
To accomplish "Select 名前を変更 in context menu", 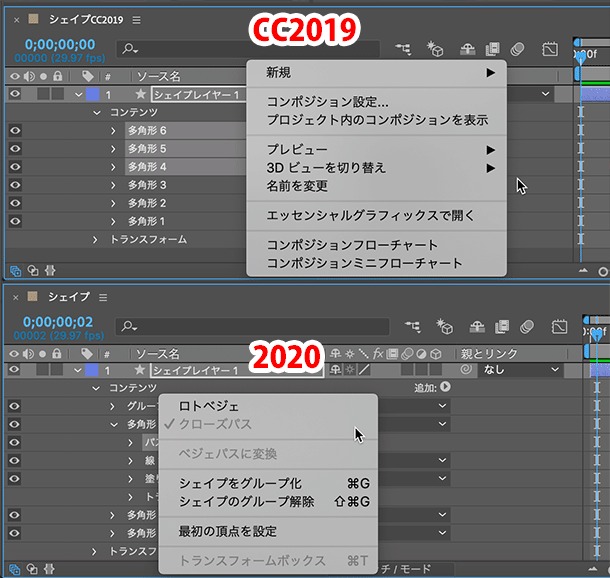I will (376, 186).
